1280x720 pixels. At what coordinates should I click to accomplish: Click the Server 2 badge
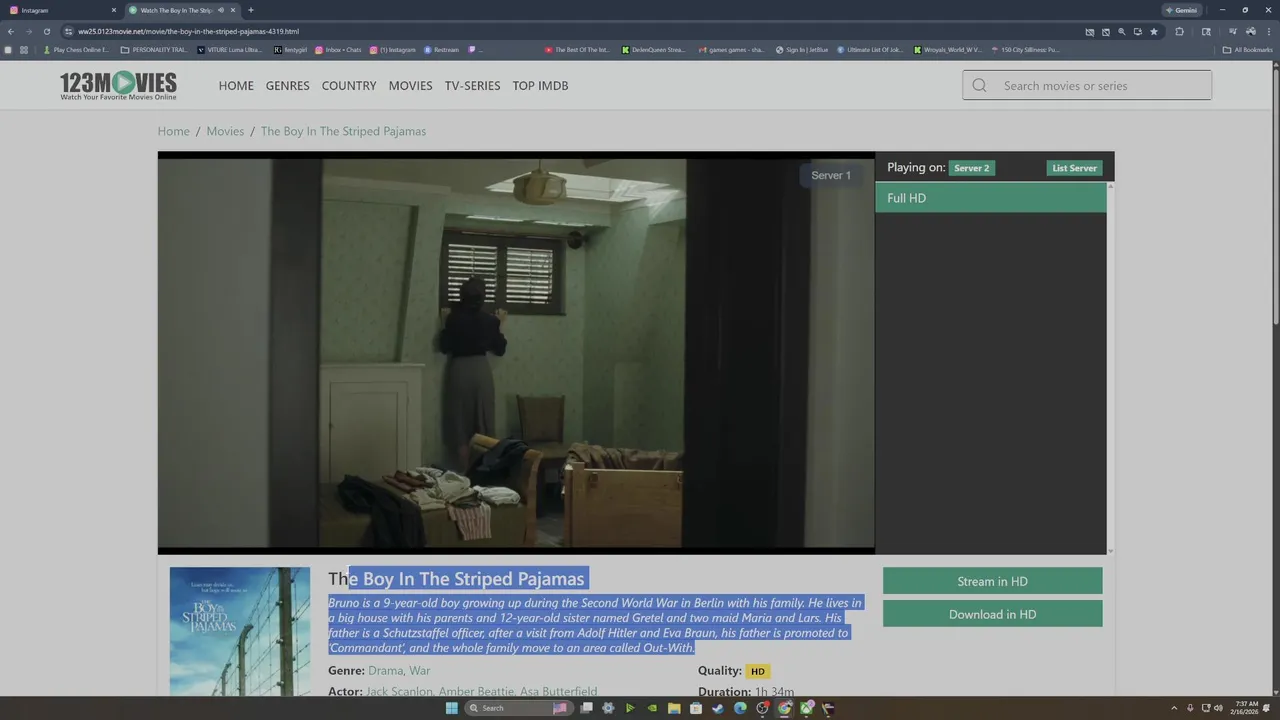[x=971, y=168]
